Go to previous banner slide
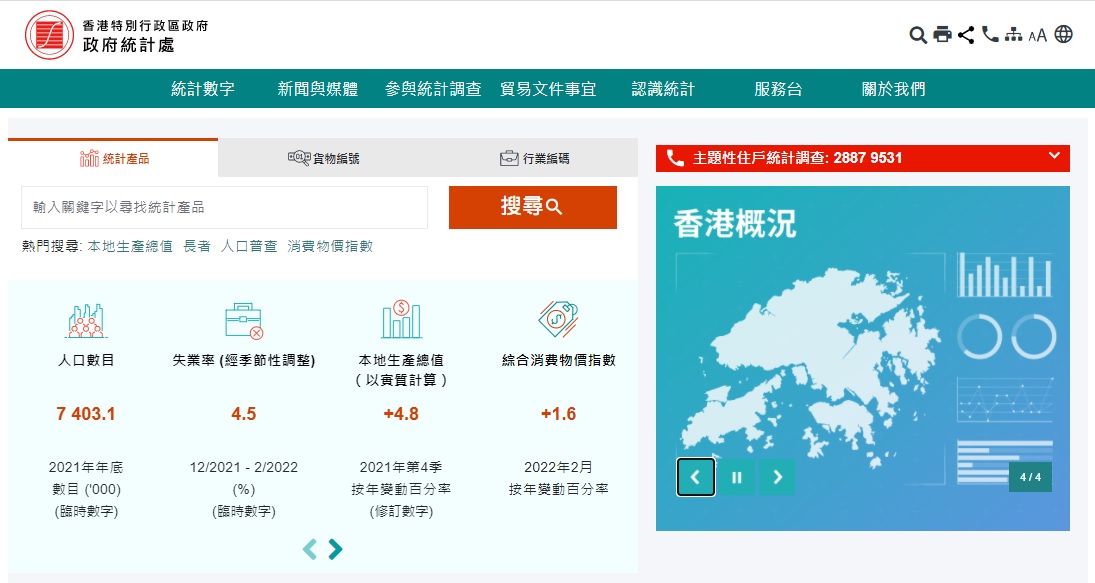The image size is (1095, 583). click(x=696, y=478)
